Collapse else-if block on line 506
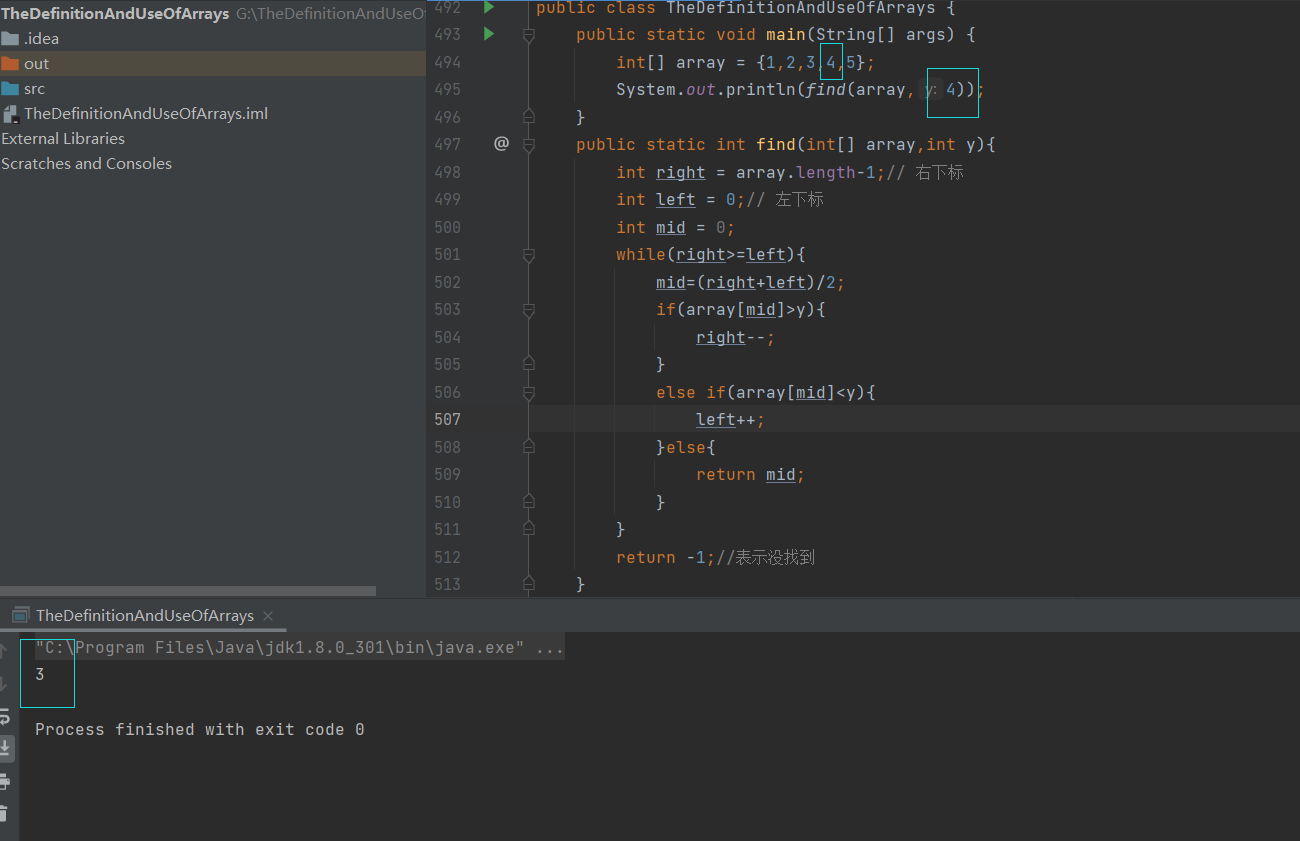The height and width of the screenshot is (841, 1300). [x=529, y=392]
